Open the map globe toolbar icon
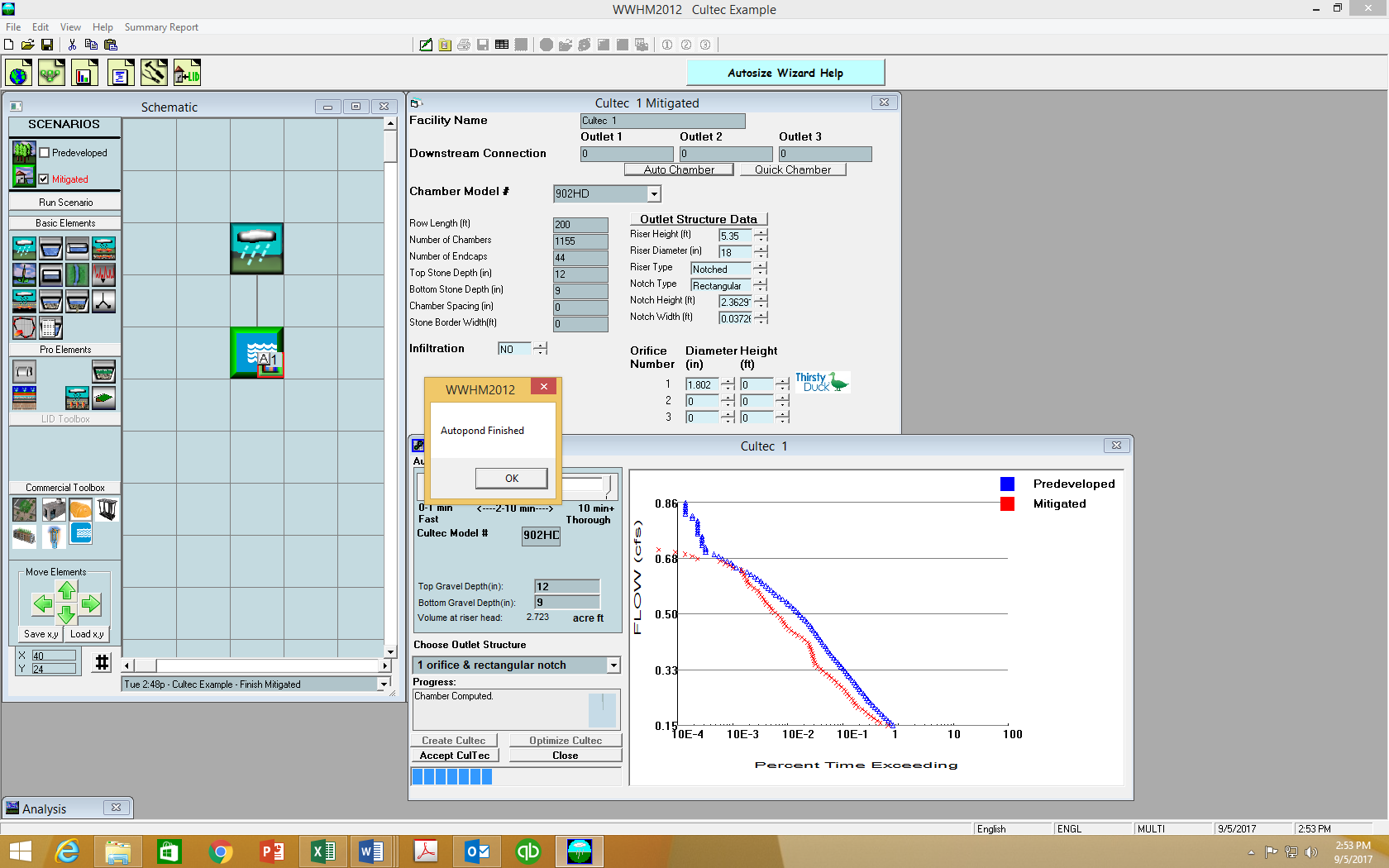1389x868 pixels. point(19,74)
